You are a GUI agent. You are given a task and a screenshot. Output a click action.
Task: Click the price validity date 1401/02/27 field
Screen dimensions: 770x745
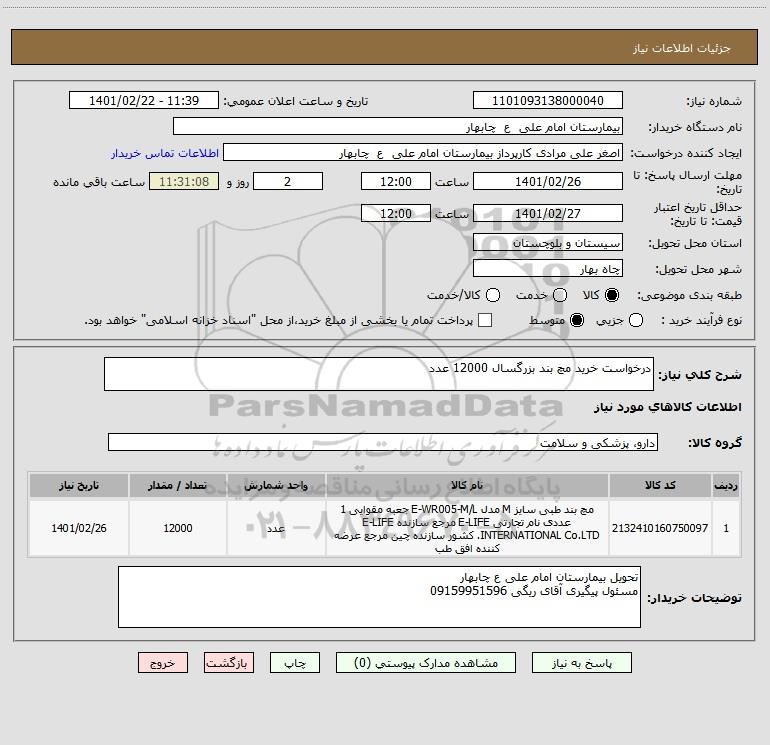pyautogui.click(x=548, y=213)
